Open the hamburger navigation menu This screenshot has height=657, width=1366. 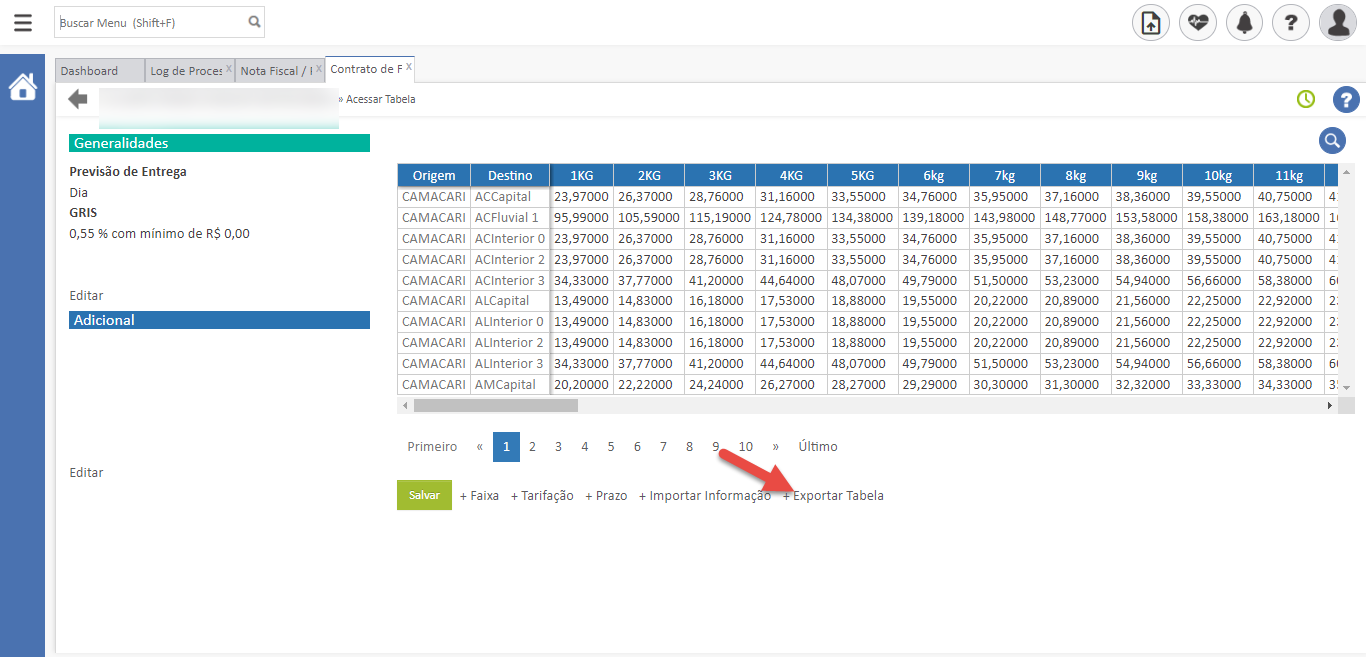[x=22, y=21]
